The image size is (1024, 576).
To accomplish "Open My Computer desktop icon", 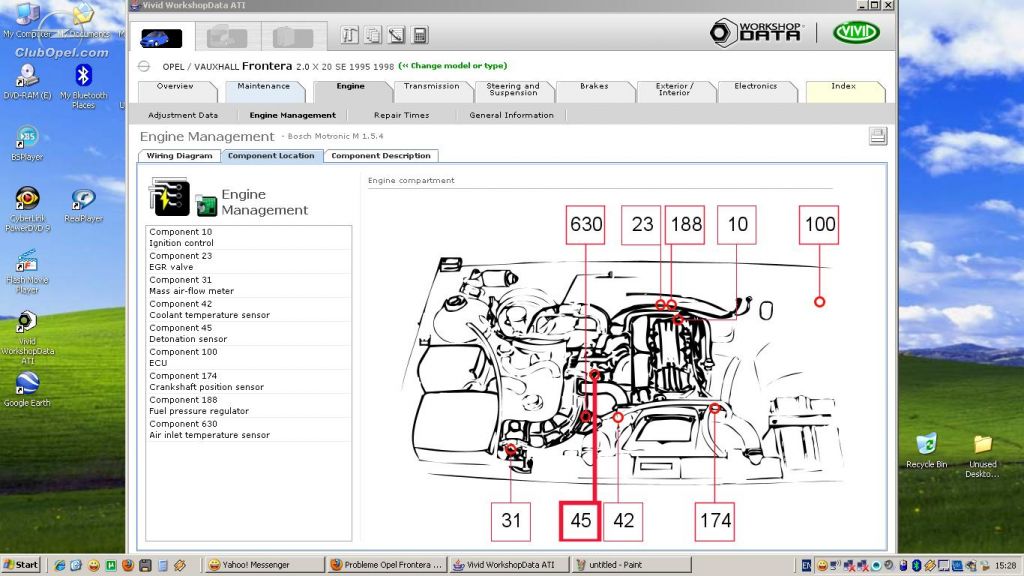I will pyautogui.click(x=27, y=21).
